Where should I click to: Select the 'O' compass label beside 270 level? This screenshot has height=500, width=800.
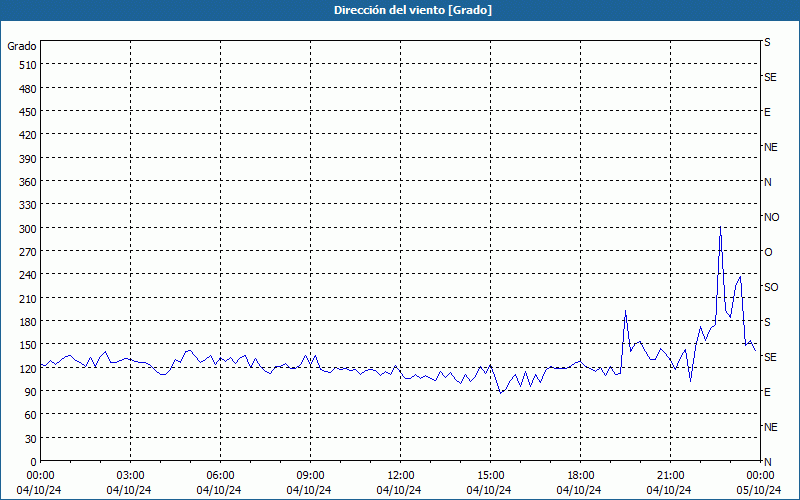(x=768, y=252)
